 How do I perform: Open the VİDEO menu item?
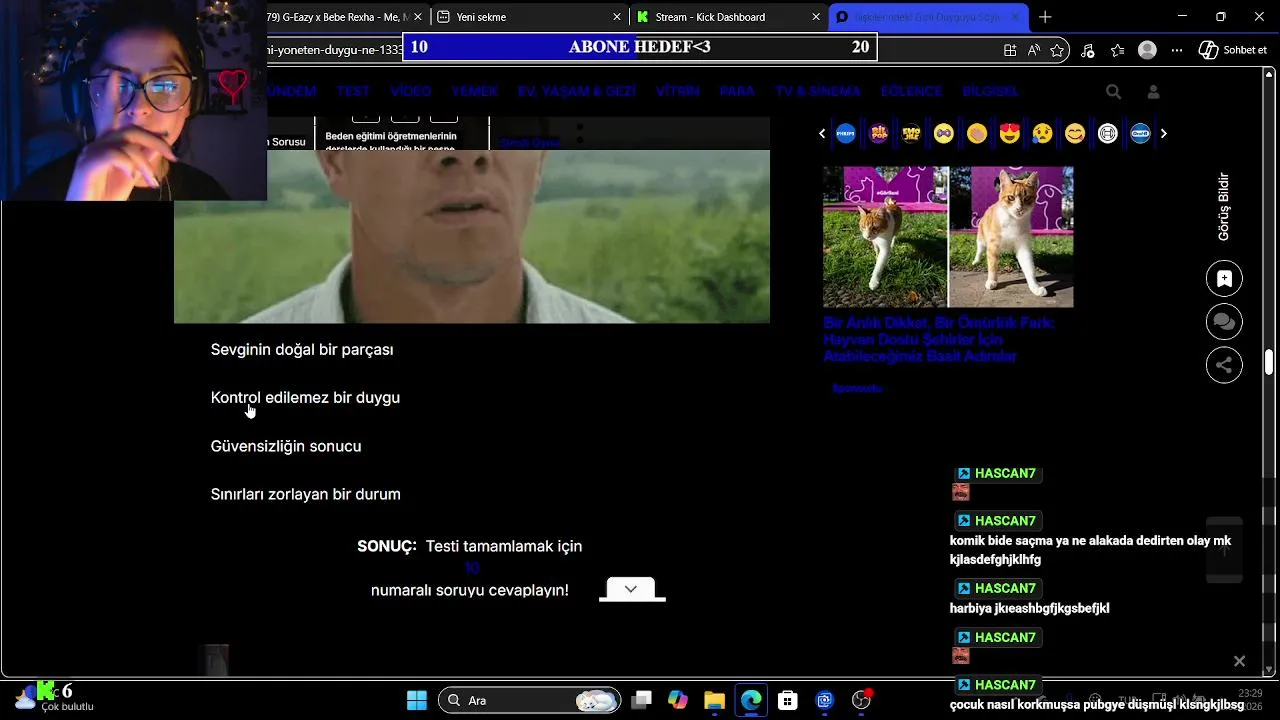[x=411, y=91]
